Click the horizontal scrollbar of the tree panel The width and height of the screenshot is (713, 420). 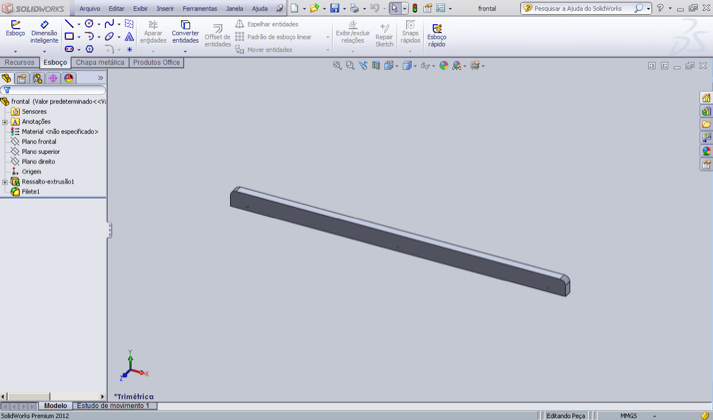pos(53,396)
